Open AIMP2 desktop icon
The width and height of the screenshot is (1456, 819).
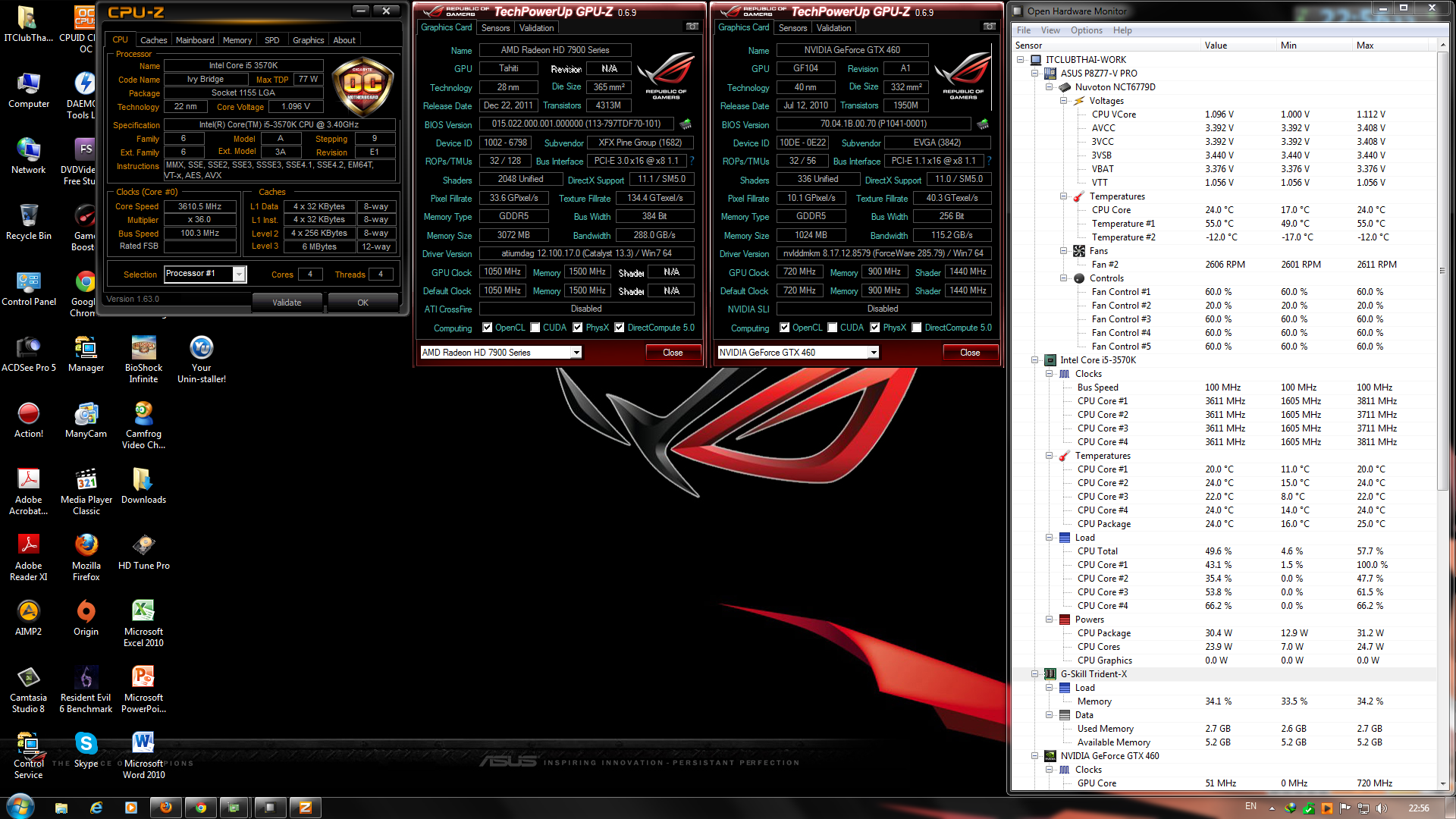pos(28,611)
